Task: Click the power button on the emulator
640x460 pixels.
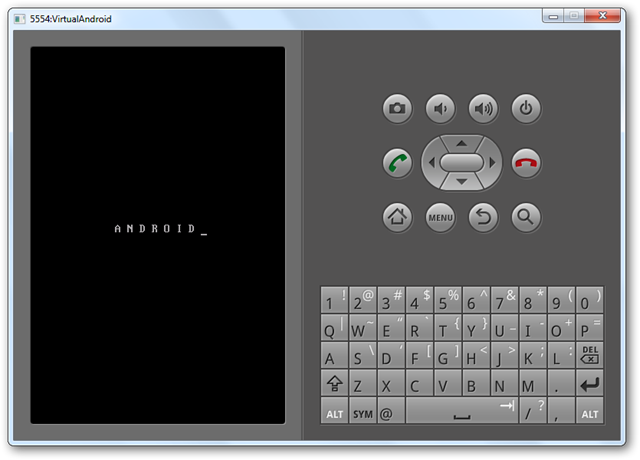Action: [x=526, y=108]
